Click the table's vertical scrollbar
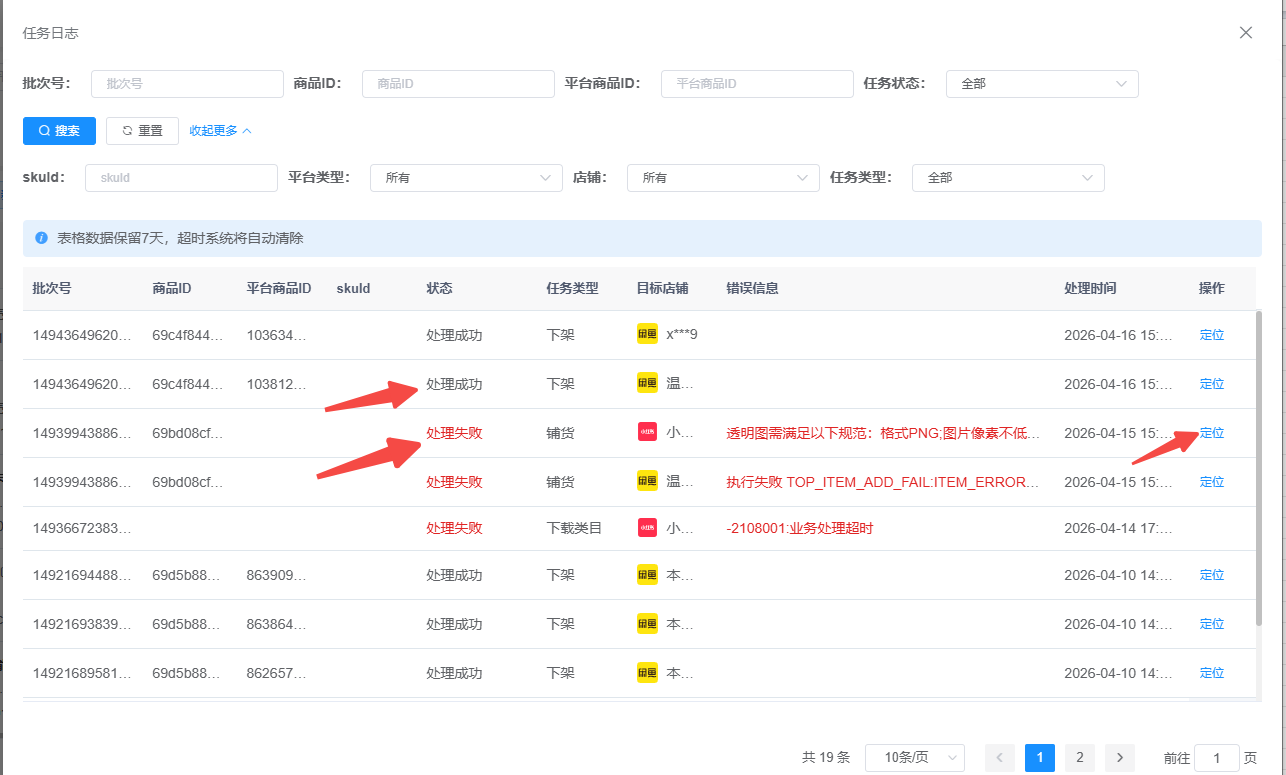This screenshot has height=775, width=1286. point(1258,470)
